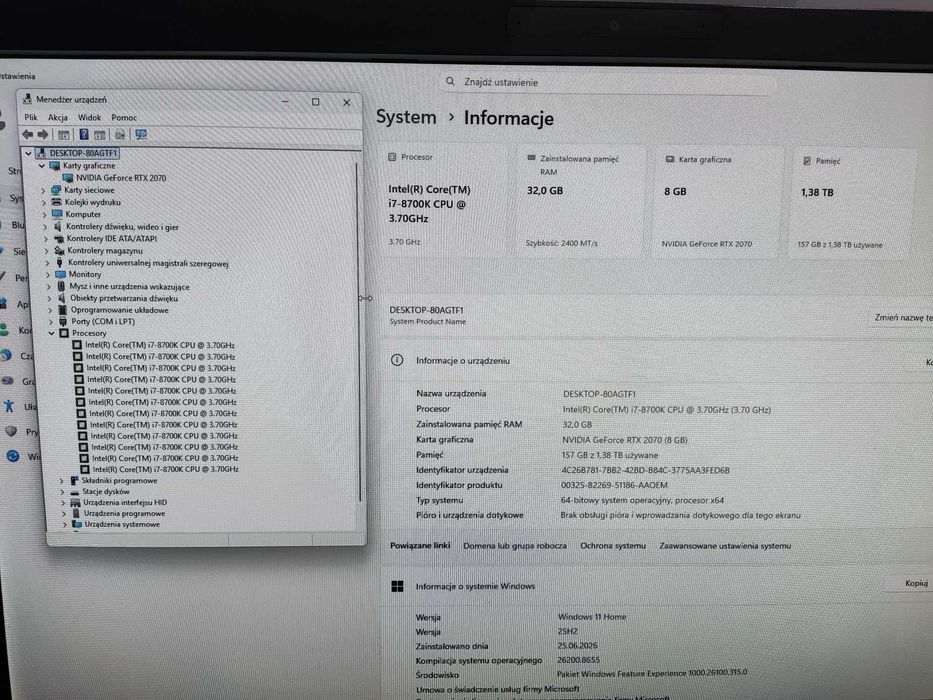Click Kontrolery magazynu tree item
The image size is (933, 700).
click(x=104, y=251)
